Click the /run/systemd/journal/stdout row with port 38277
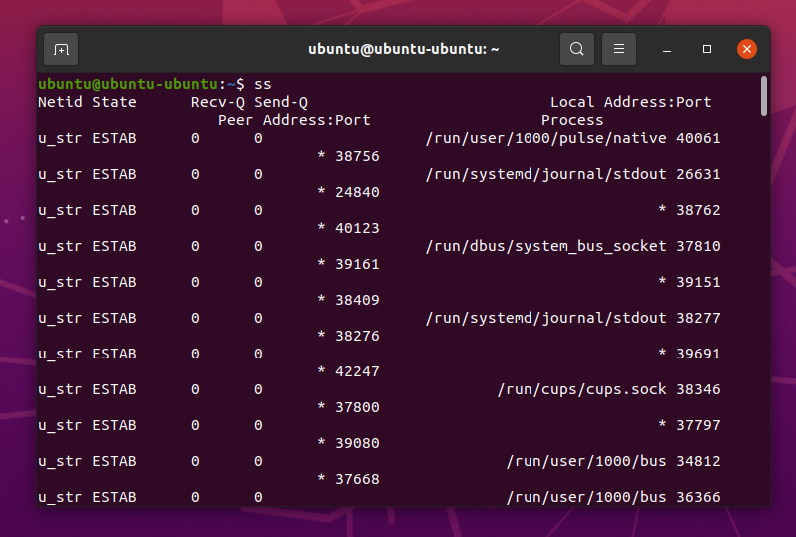 (546, 318)
